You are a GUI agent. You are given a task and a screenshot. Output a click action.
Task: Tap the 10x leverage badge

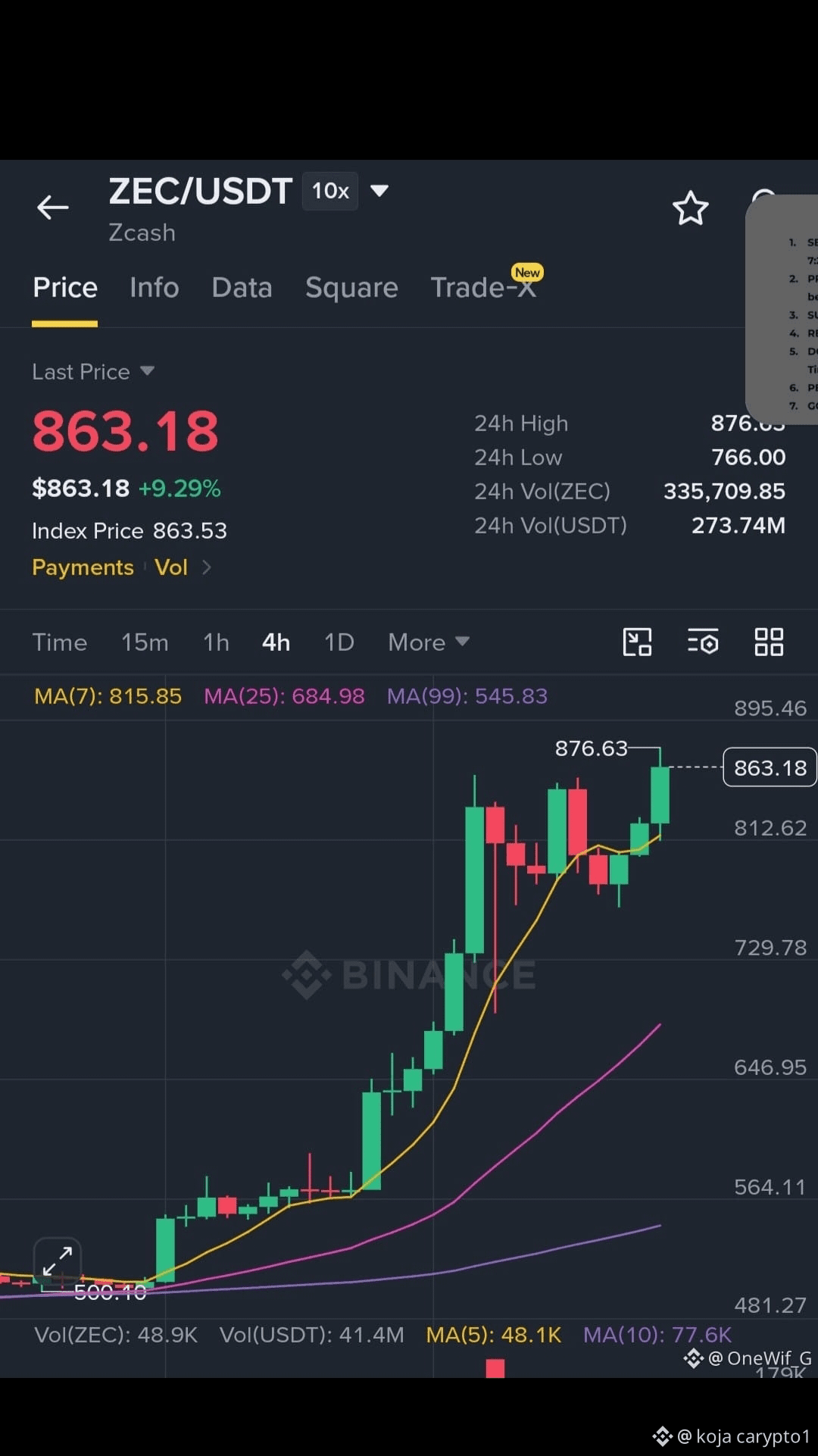(x=330, y=191)
